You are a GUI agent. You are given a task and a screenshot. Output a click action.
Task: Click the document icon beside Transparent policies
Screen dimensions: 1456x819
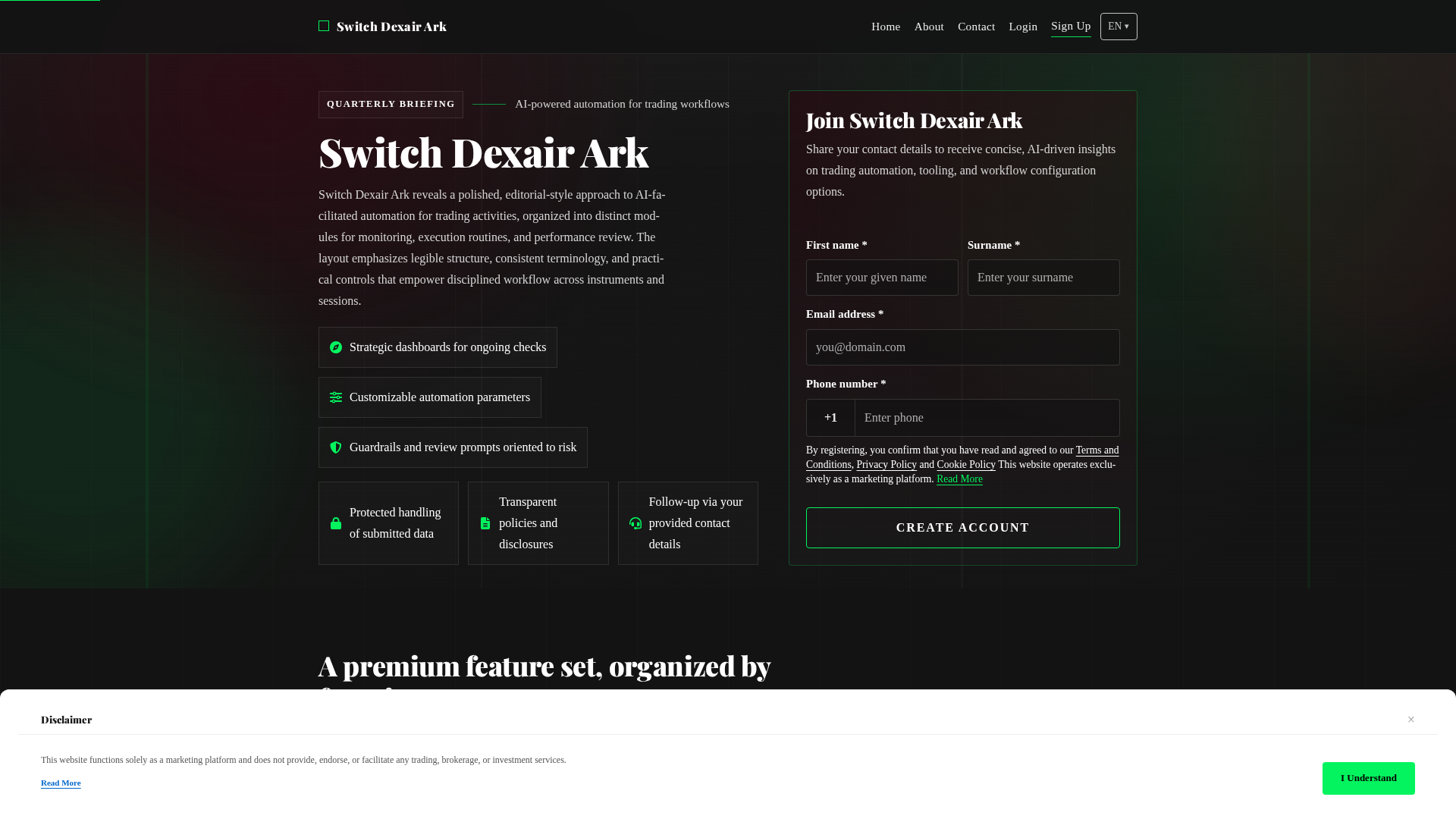click(x=485, y=523)
